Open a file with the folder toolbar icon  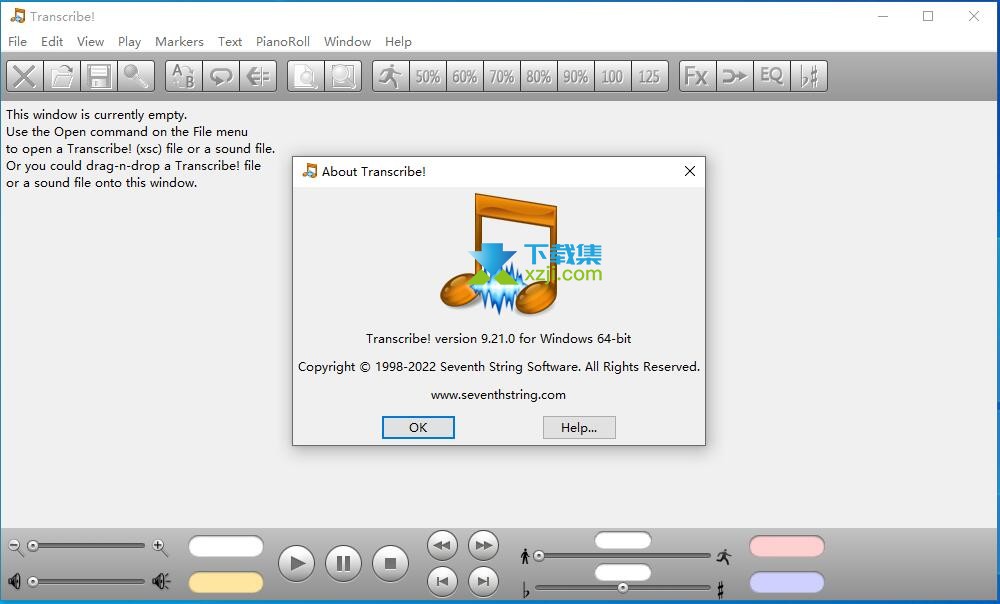[x=62, y=77]
